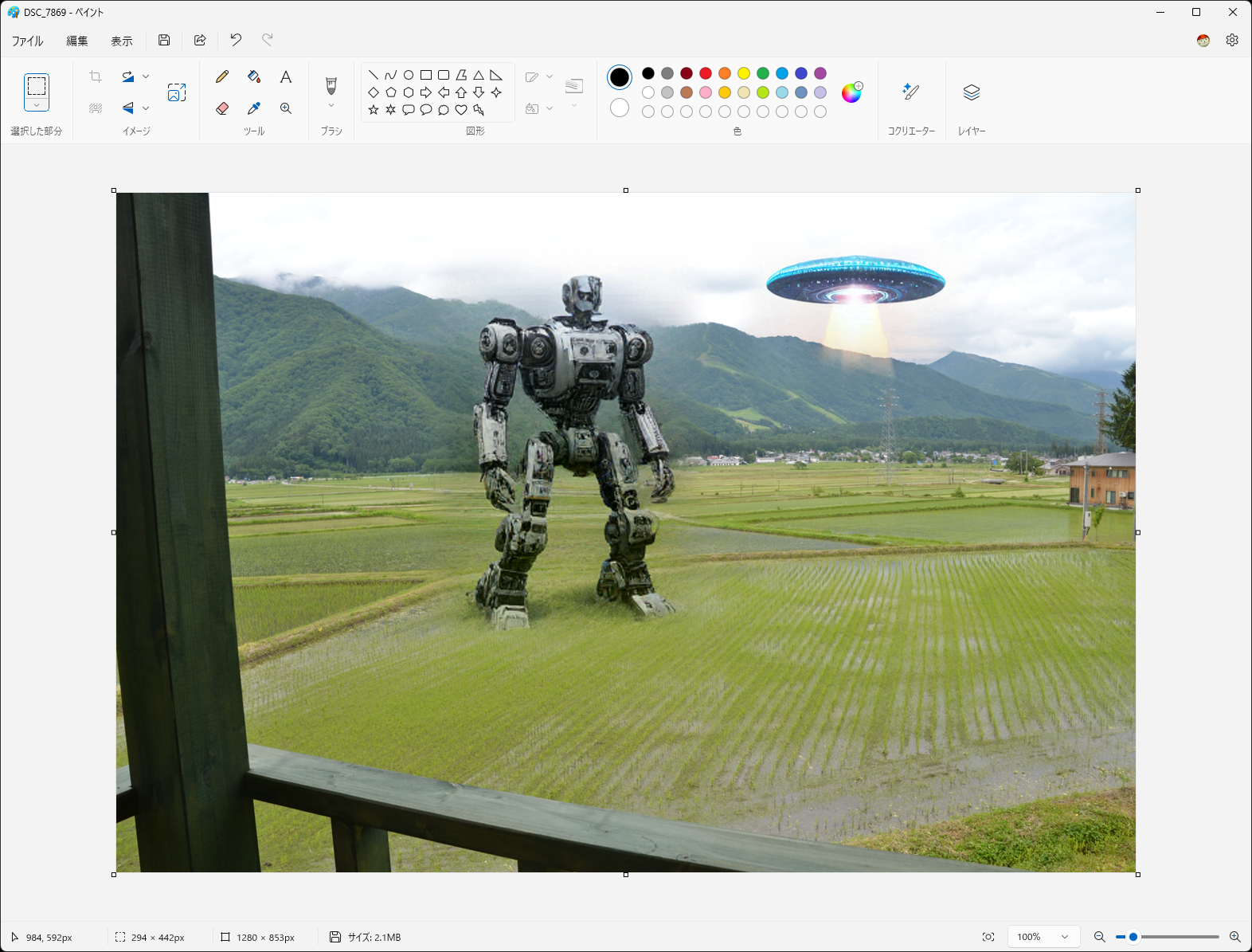Click the user account avatar
The image size is (1252, 952).
[x=1203, y=40]
